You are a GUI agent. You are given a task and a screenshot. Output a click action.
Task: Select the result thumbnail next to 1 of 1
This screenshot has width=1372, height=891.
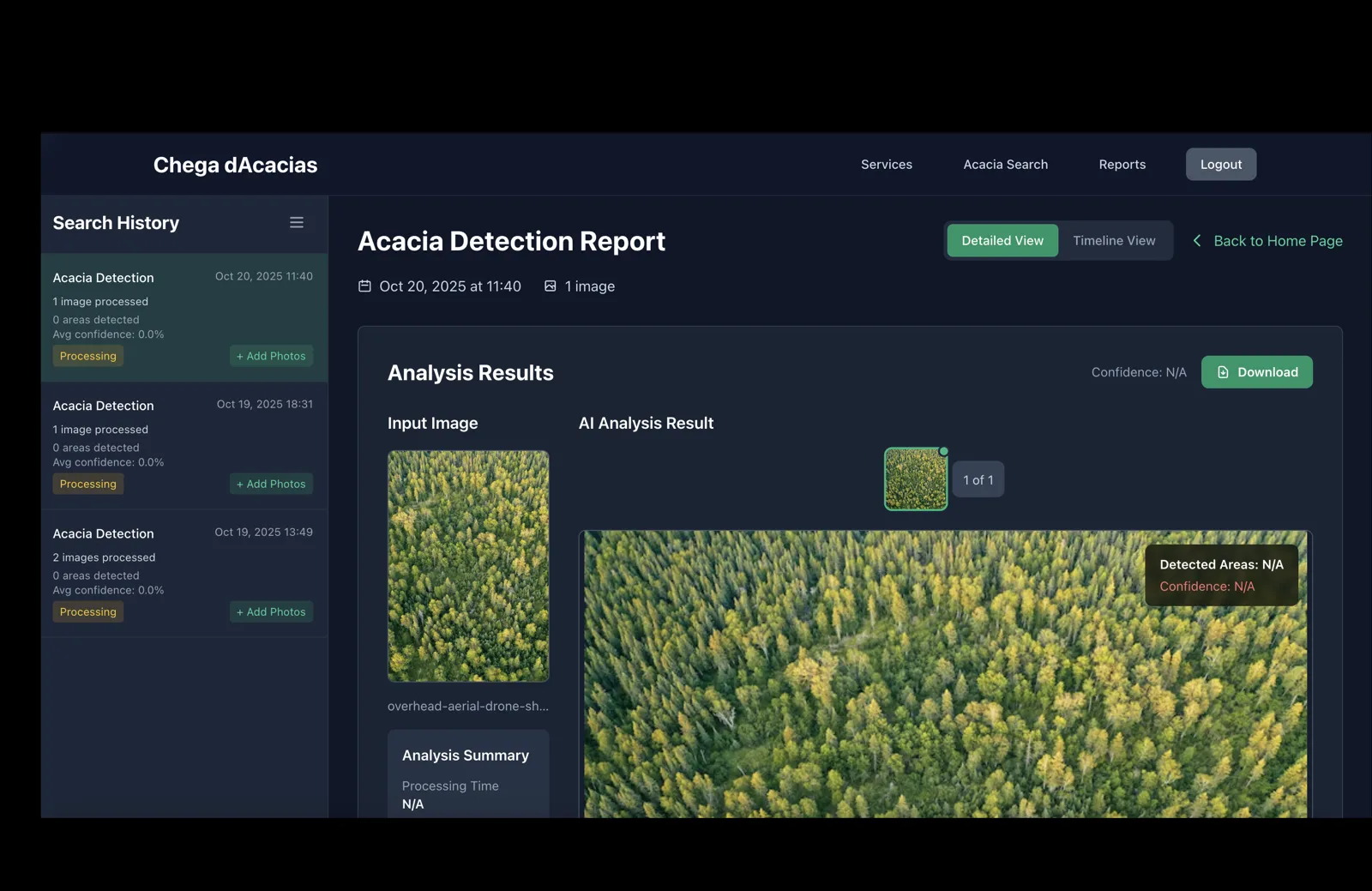coord(916,479)
